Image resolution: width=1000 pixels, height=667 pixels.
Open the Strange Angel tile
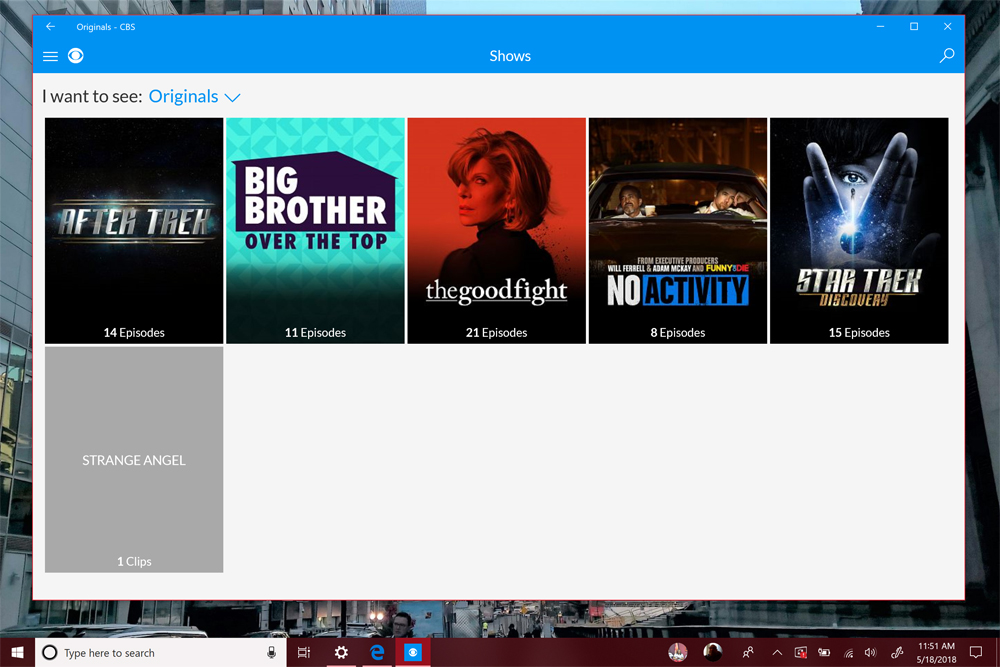coord(134,459)
